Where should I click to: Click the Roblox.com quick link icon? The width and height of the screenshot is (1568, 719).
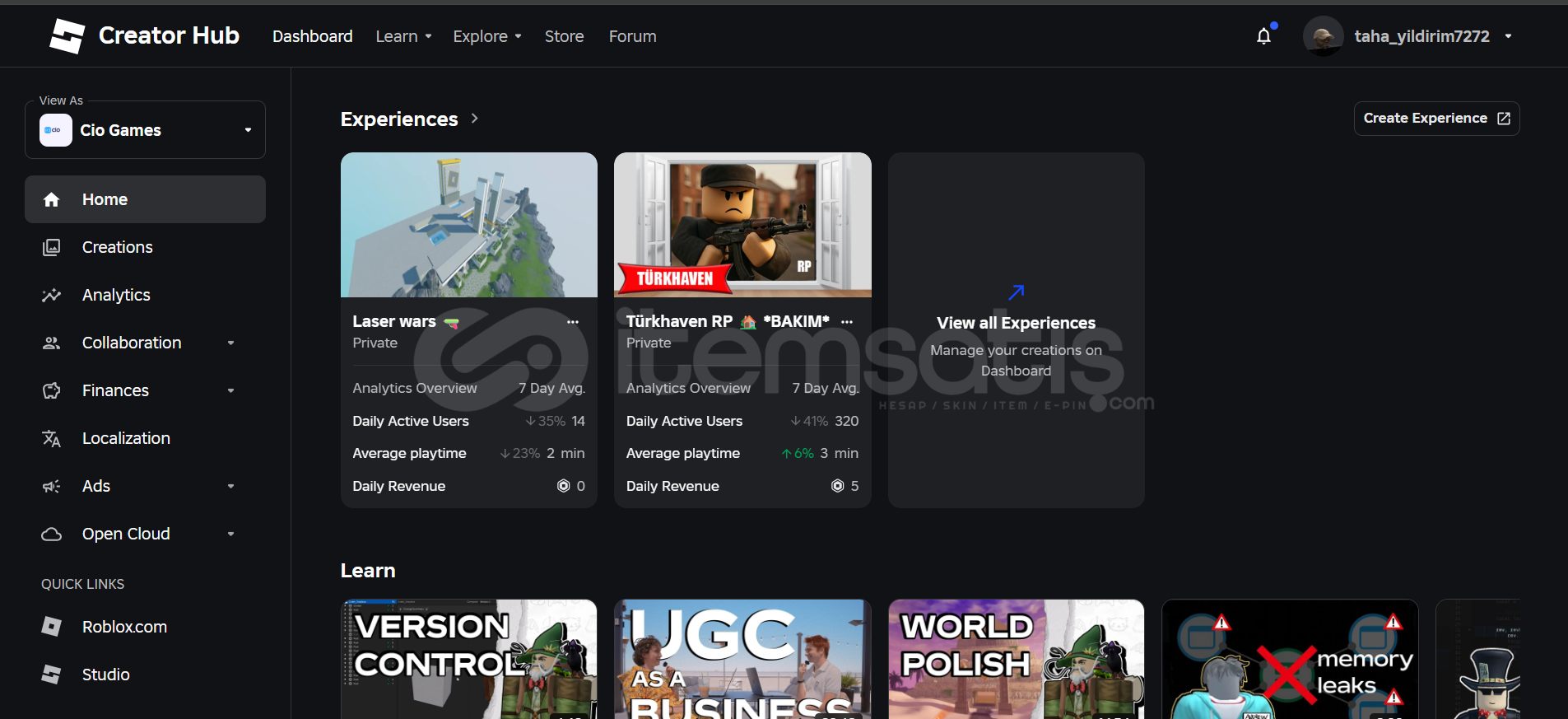[x=51, y=627]
